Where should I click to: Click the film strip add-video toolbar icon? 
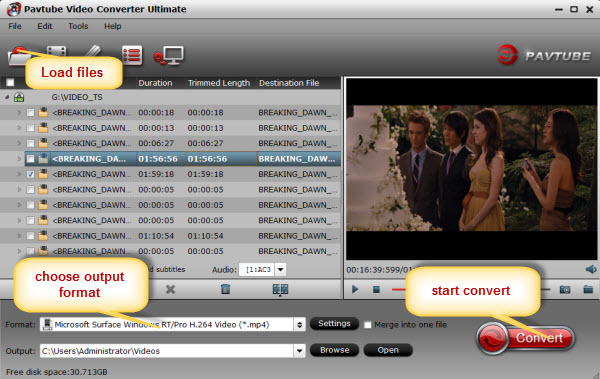point(56,52)
